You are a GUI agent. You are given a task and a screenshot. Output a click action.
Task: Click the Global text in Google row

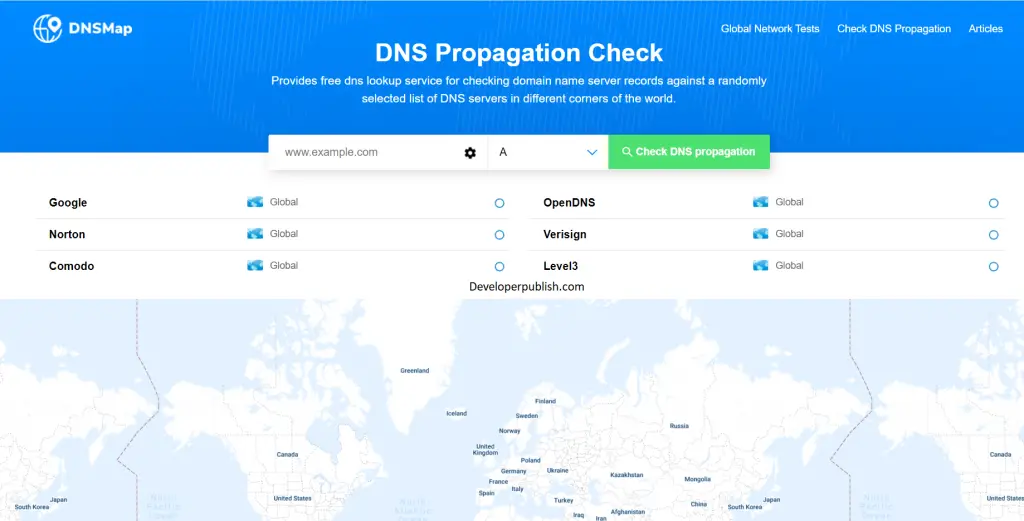click(x=284, y=202)
